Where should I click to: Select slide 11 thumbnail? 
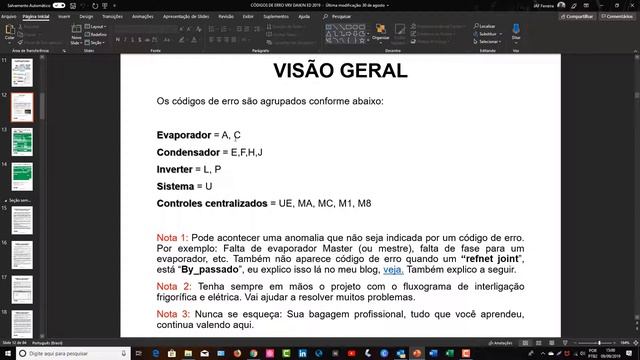coord(22,73)
